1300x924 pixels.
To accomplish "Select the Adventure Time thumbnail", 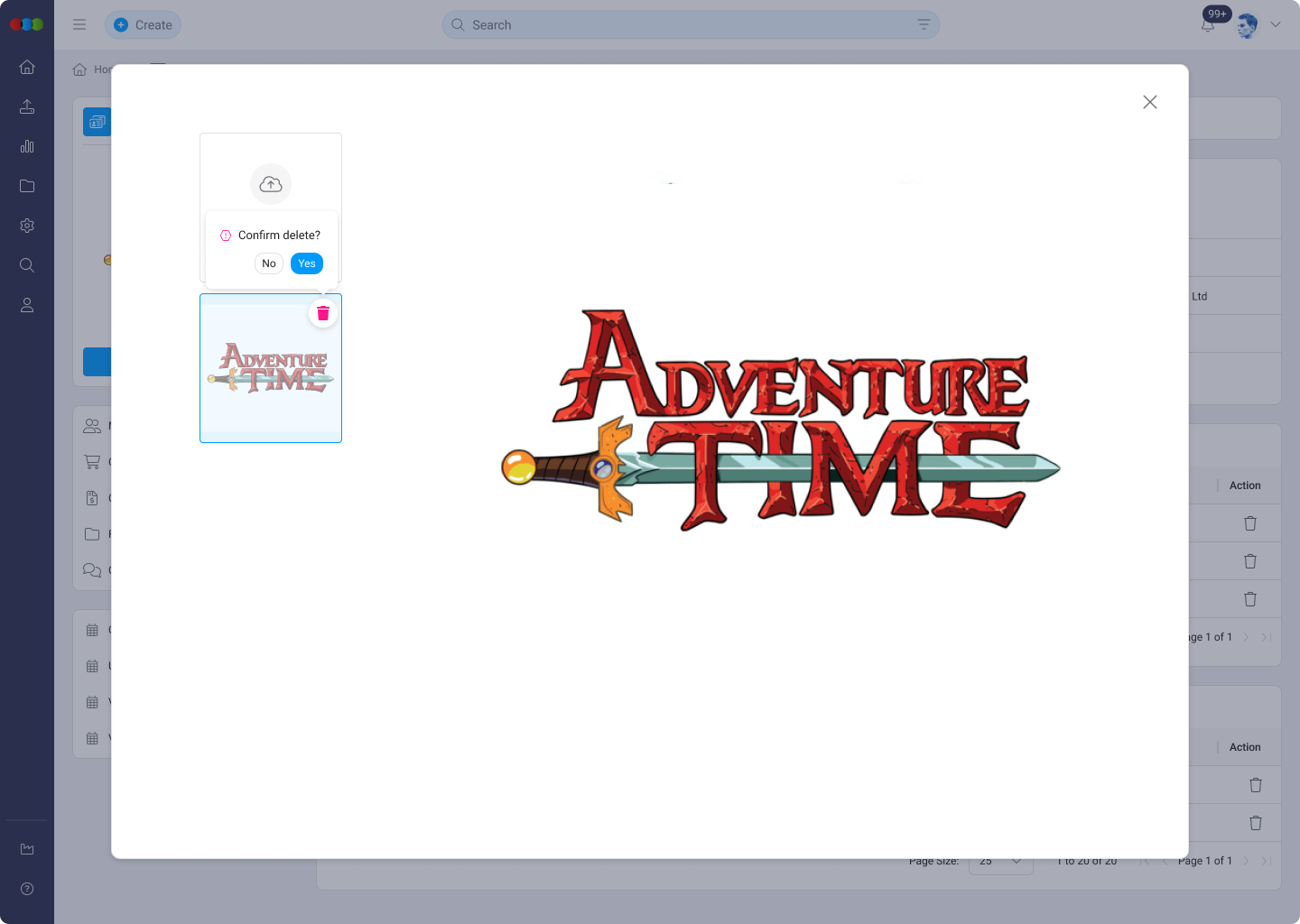I will click(x=271, y=370).
